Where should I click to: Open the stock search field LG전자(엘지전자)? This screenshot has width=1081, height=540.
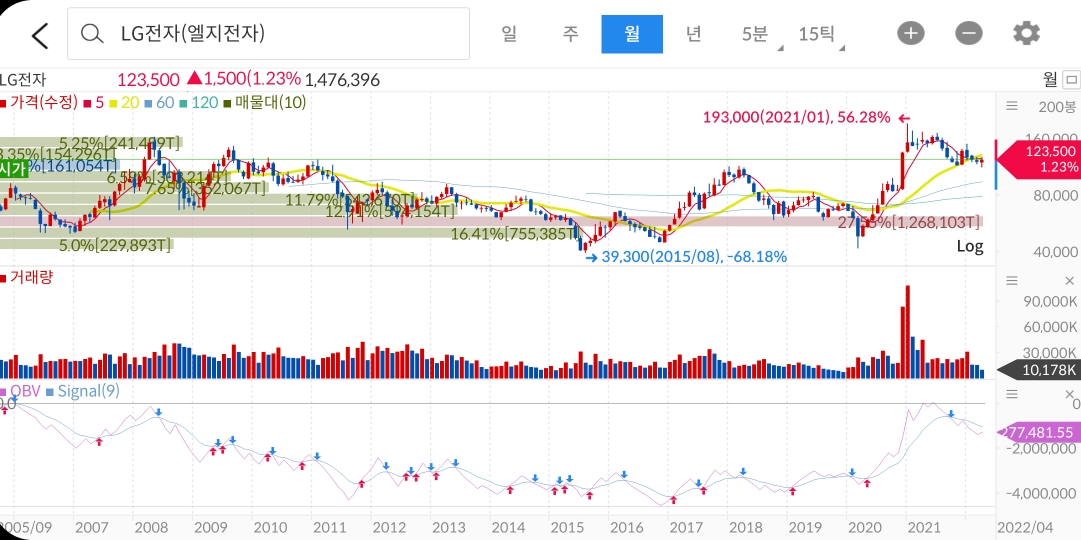[268, 33]
